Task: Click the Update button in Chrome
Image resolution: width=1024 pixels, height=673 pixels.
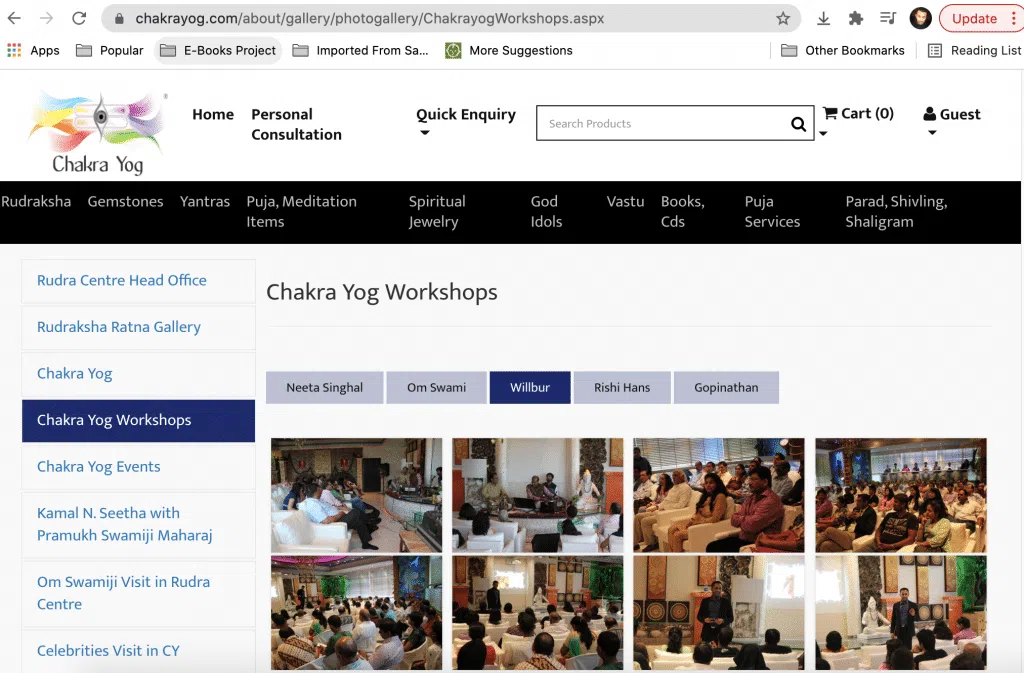Action: [974, 18]
